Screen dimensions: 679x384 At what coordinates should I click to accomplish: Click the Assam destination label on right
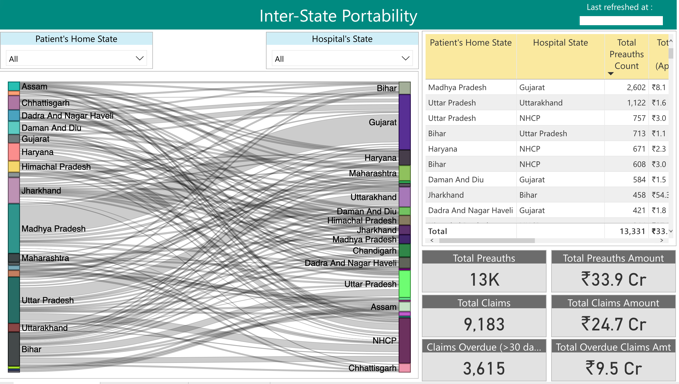(x=383, y=307)
